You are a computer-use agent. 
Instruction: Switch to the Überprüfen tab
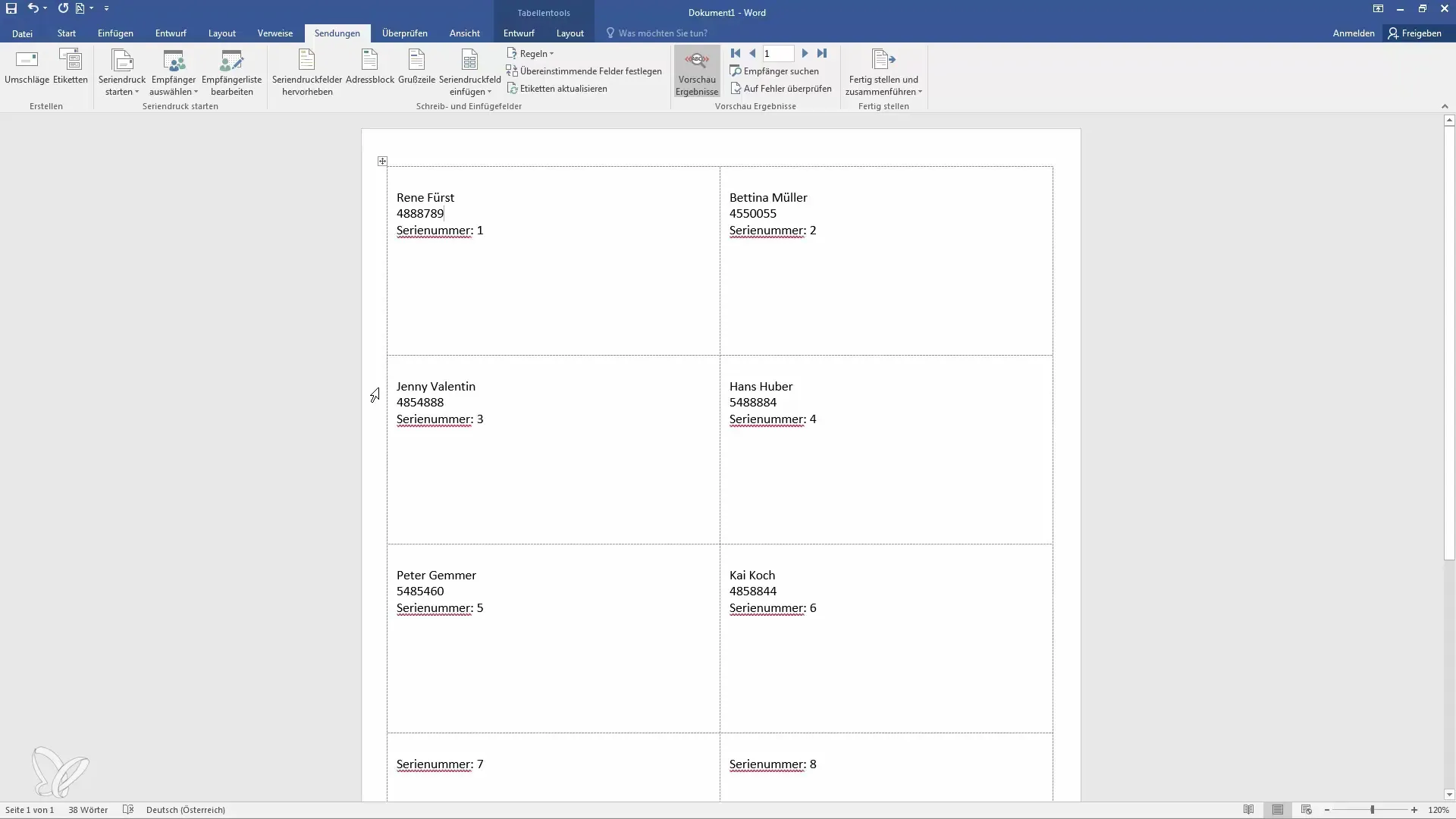coord(404,33)
